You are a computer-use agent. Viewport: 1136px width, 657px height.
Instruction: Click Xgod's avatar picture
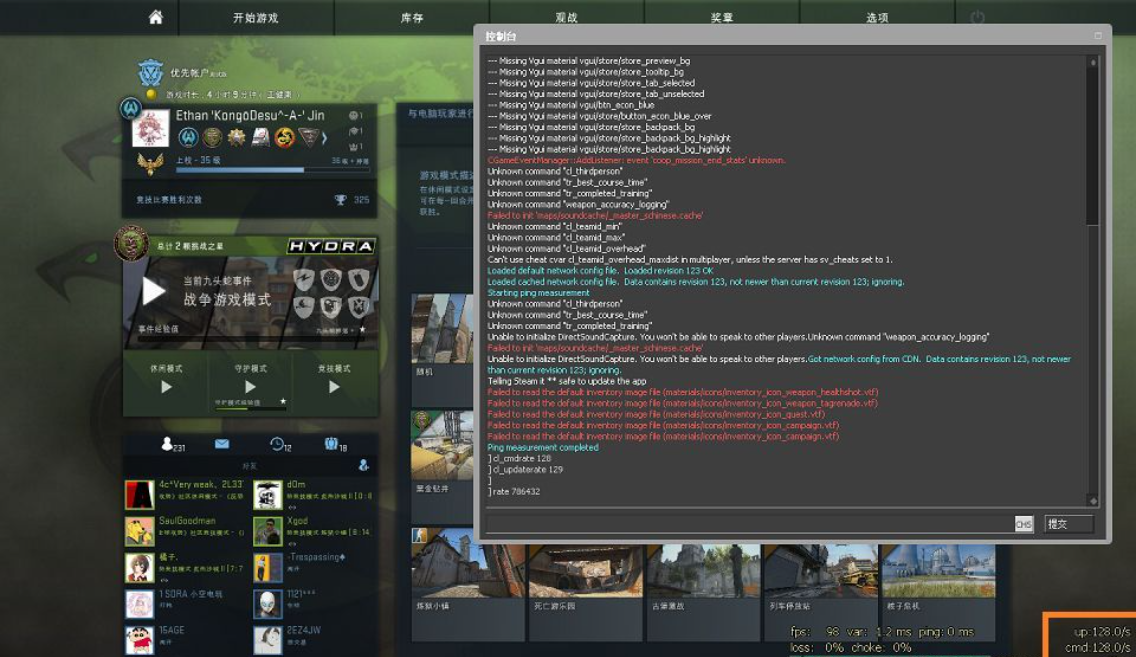click(x=267, y=532)
